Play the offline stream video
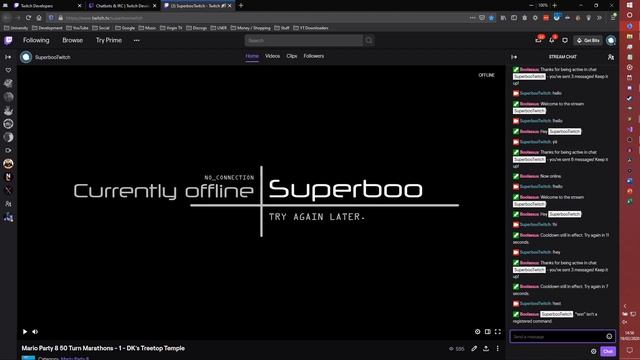The height and width of the screenshot is (360, 640). (x=25, y=332)
